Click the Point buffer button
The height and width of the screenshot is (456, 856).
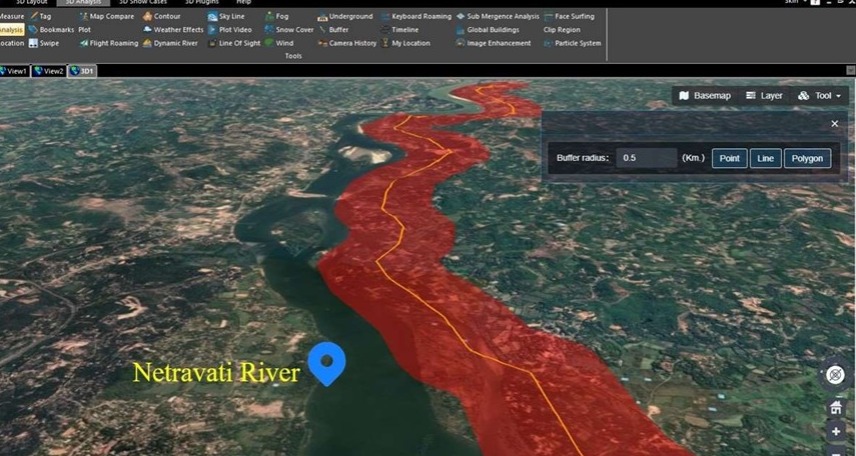coord(729,158)
